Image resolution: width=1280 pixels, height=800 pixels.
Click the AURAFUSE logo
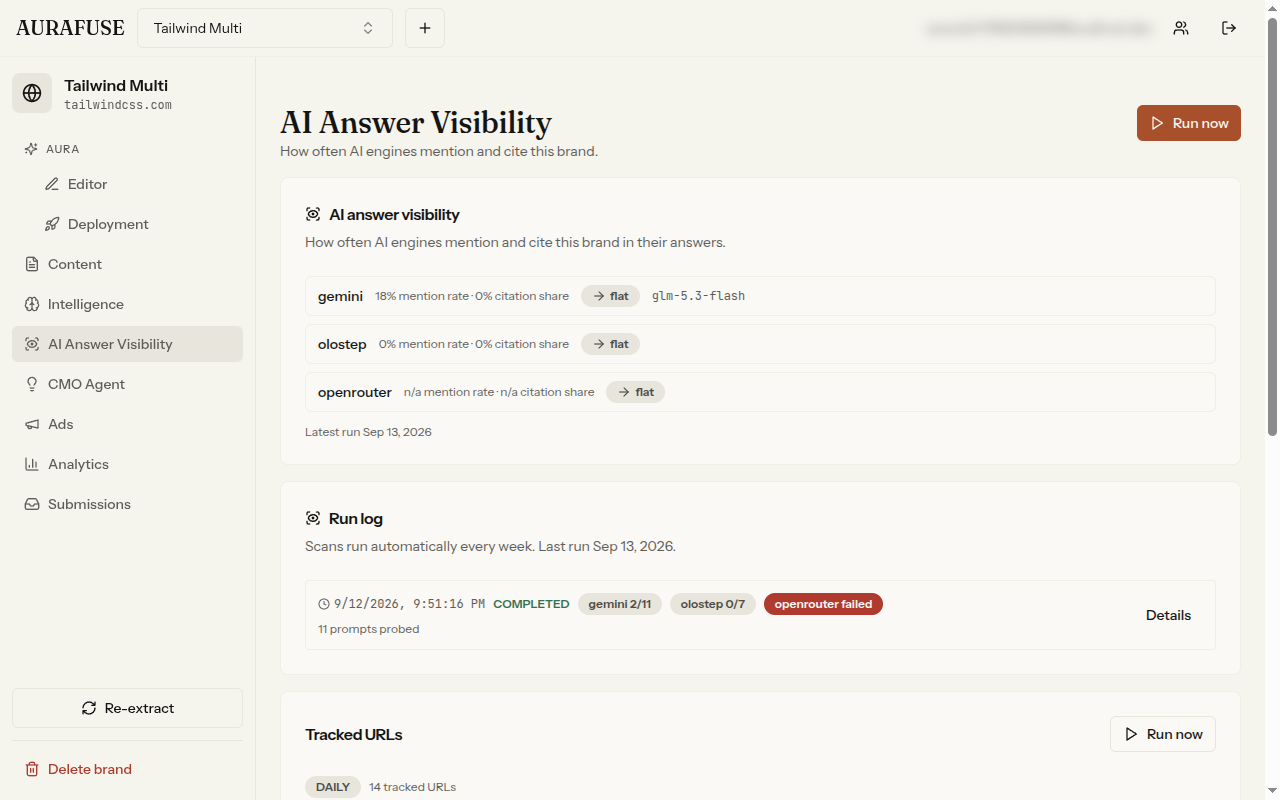tap(70, 28)
